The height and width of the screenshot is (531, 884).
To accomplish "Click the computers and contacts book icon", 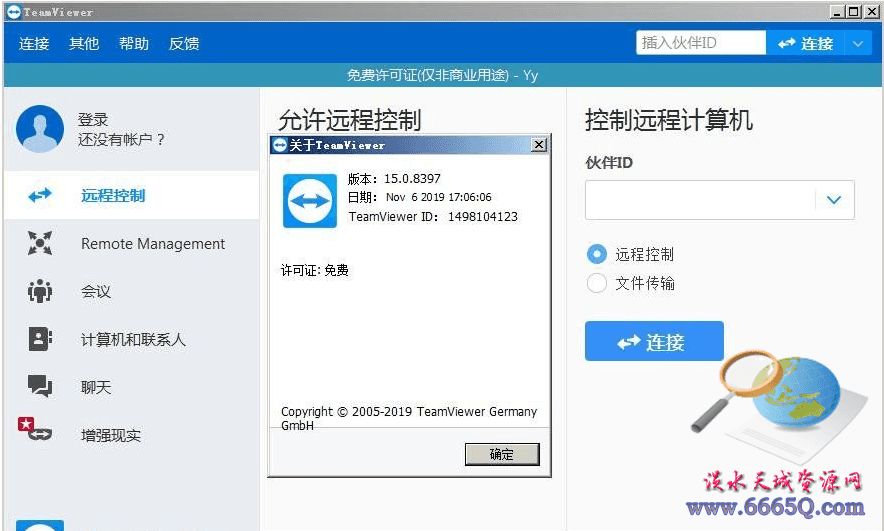I will [x=40, y=339].
